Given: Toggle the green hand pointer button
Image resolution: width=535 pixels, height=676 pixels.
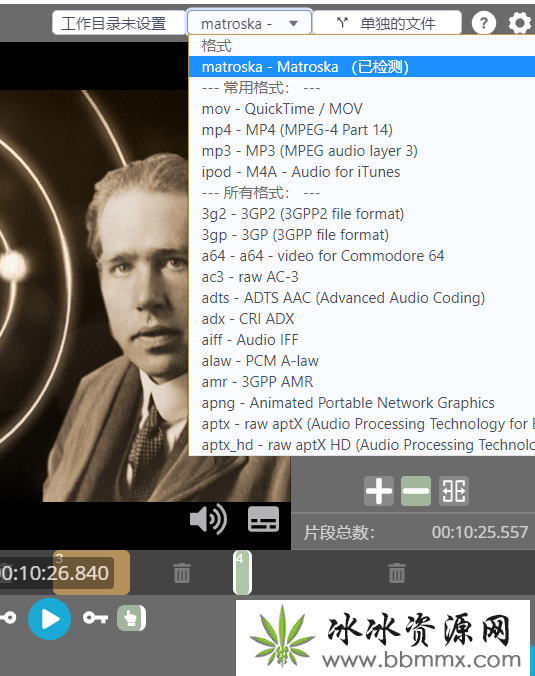Looking at the screenshot, I should coord(131,619).
